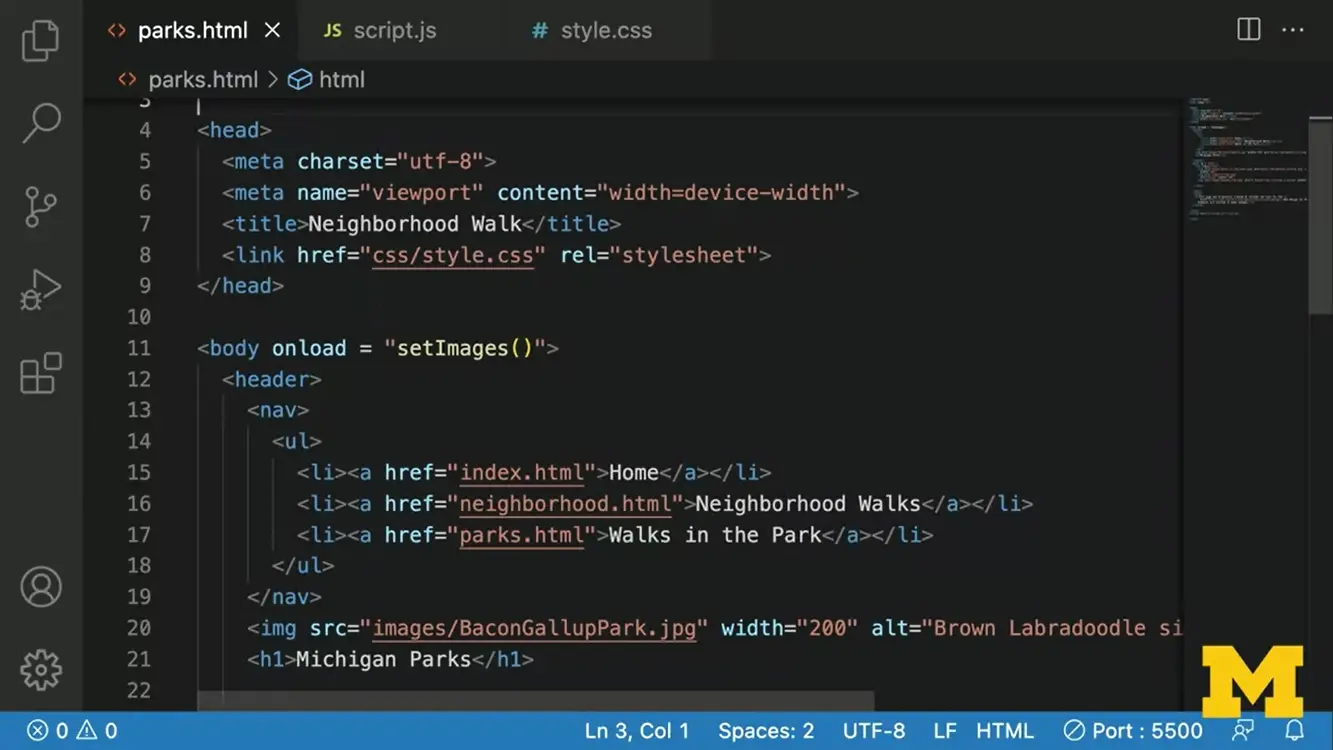Close the parks.html tab
1333x750 pixels.
pyautogui.click(x=272, y=30)
